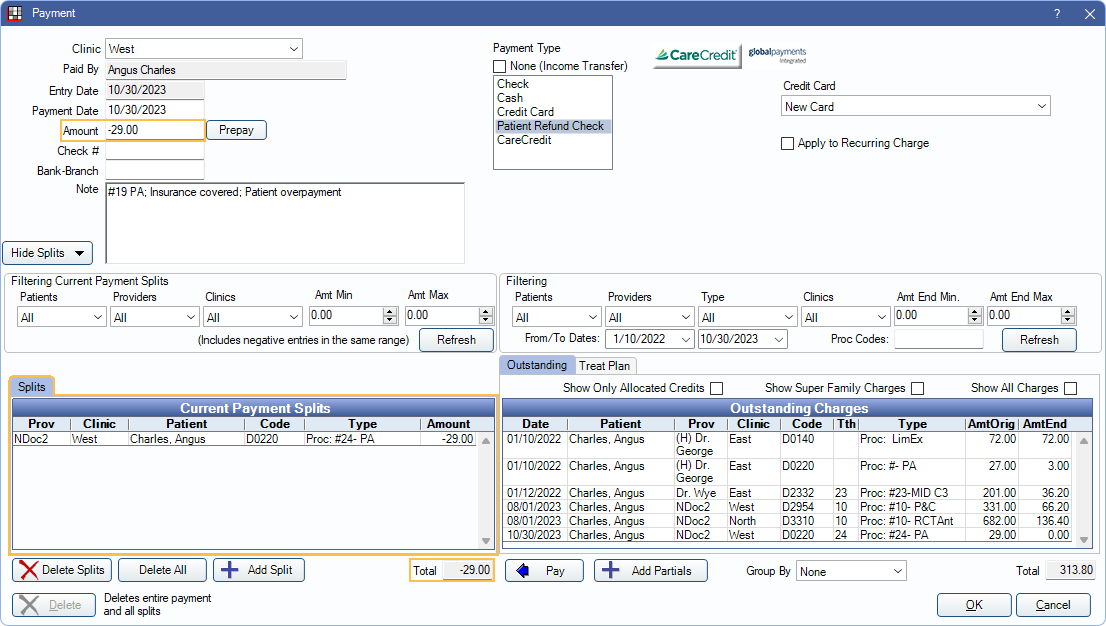The width and height of the screenshot is (1106, 626).
Task: Click the Outstanding Charges vertical scrollbar
Action: 1084,488
